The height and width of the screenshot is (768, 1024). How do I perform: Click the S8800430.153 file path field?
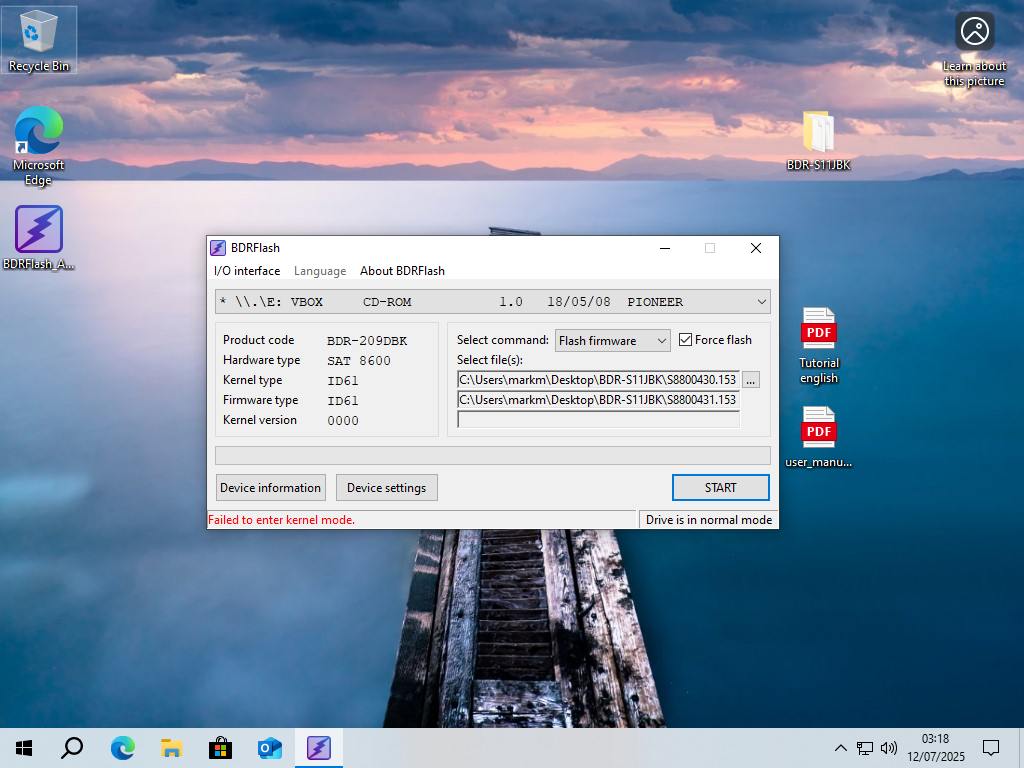click(x=598, y=379)
